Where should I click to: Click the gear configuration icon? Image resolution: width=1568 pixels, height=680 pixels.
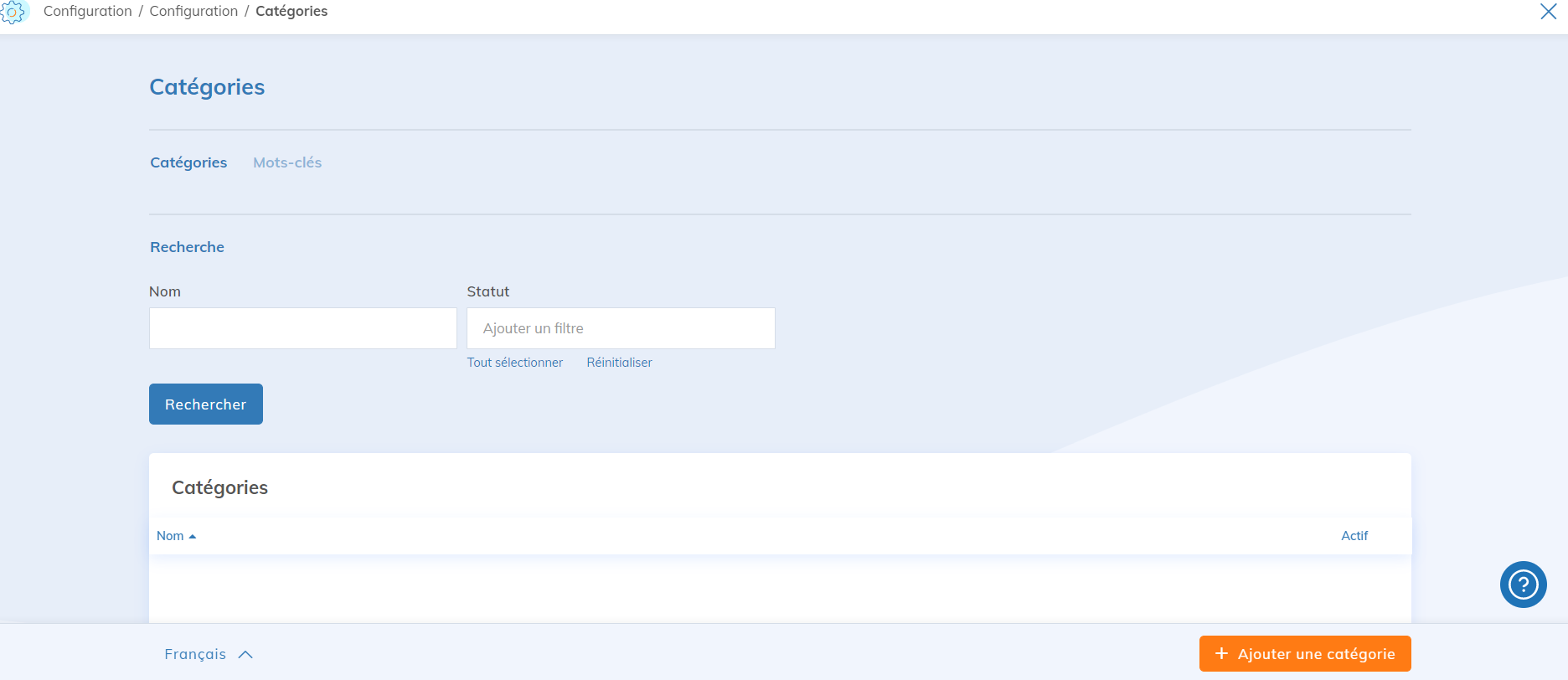point(13,12)
